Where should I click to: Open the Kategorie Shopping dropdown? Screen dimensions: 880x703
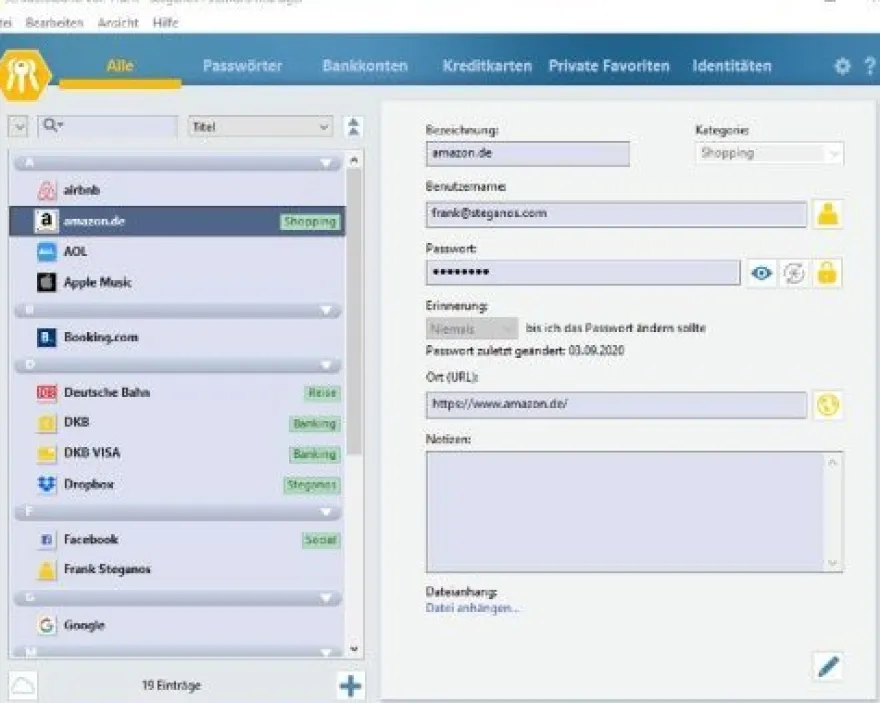[x=769, y=153]
